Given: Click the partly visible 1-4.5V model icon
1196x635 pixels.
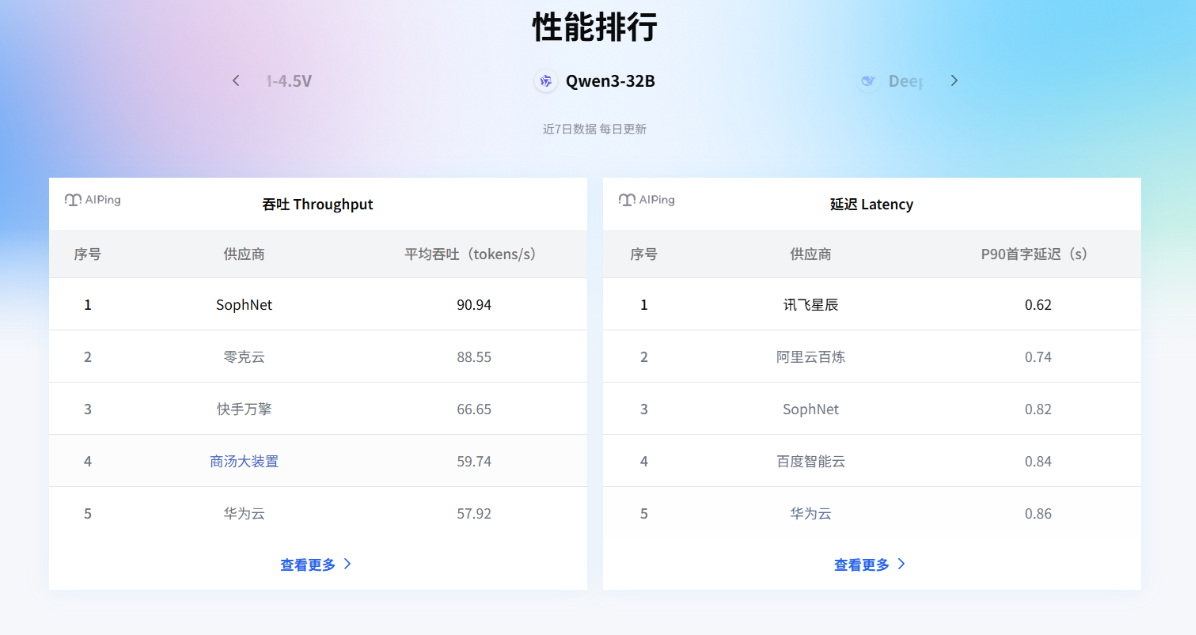Looking at the screenshot, I should pos(248,81).
